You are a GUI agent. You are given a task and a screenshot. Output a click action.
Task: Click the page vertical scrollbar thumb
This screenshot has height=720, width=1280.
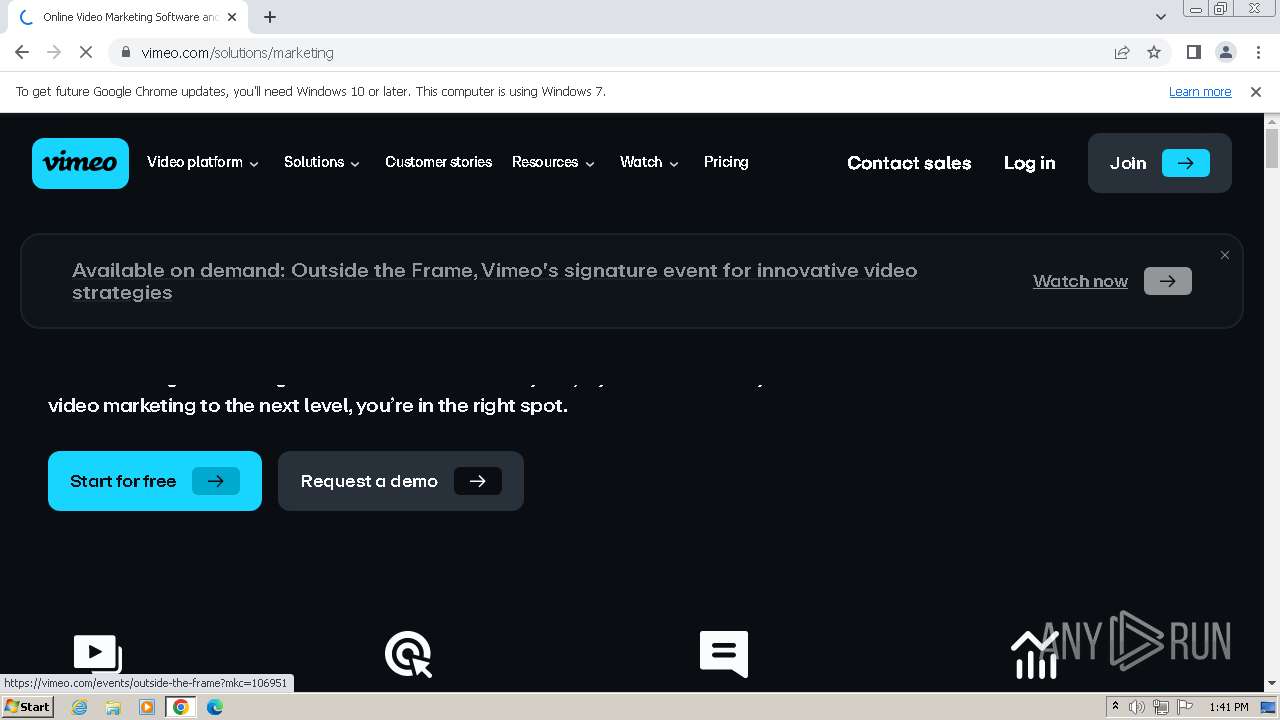pos(1272,148)
